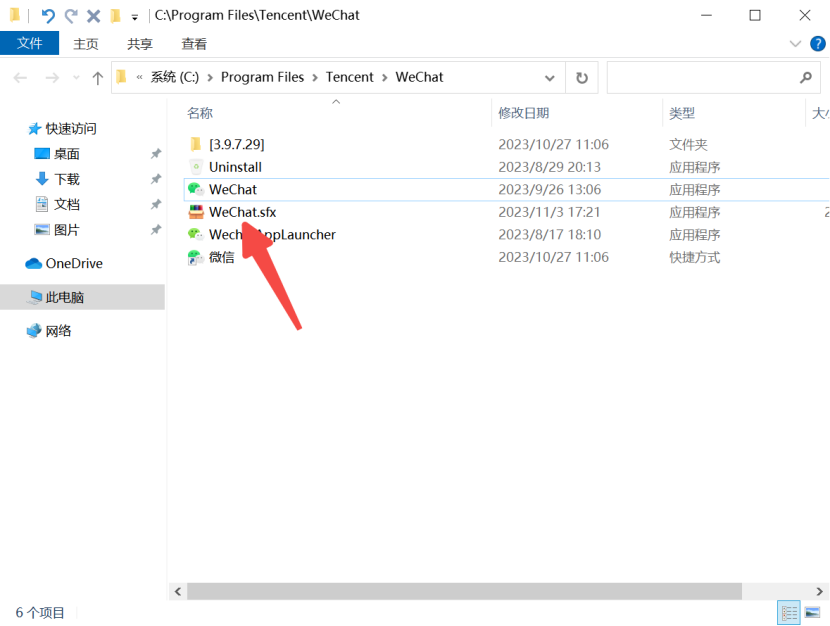Sort by the 名称 column header
The height and width of the screenshot is (626, 830).
click(200, 113)
